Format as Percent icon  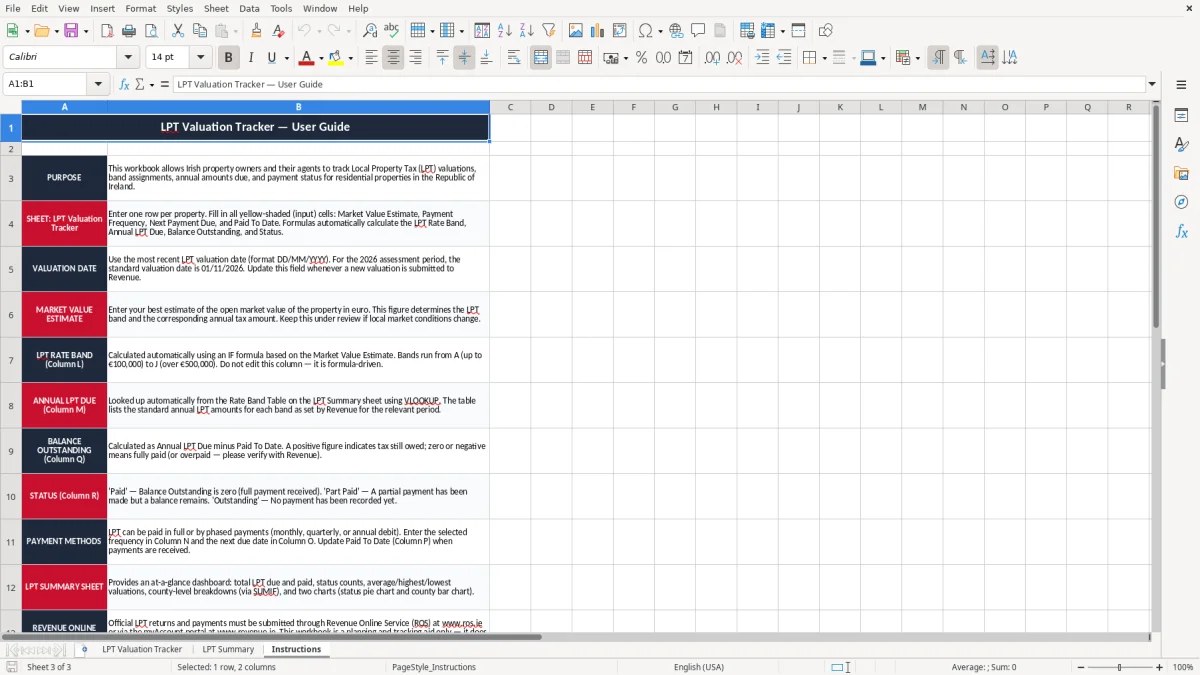[x=641, y=58]
